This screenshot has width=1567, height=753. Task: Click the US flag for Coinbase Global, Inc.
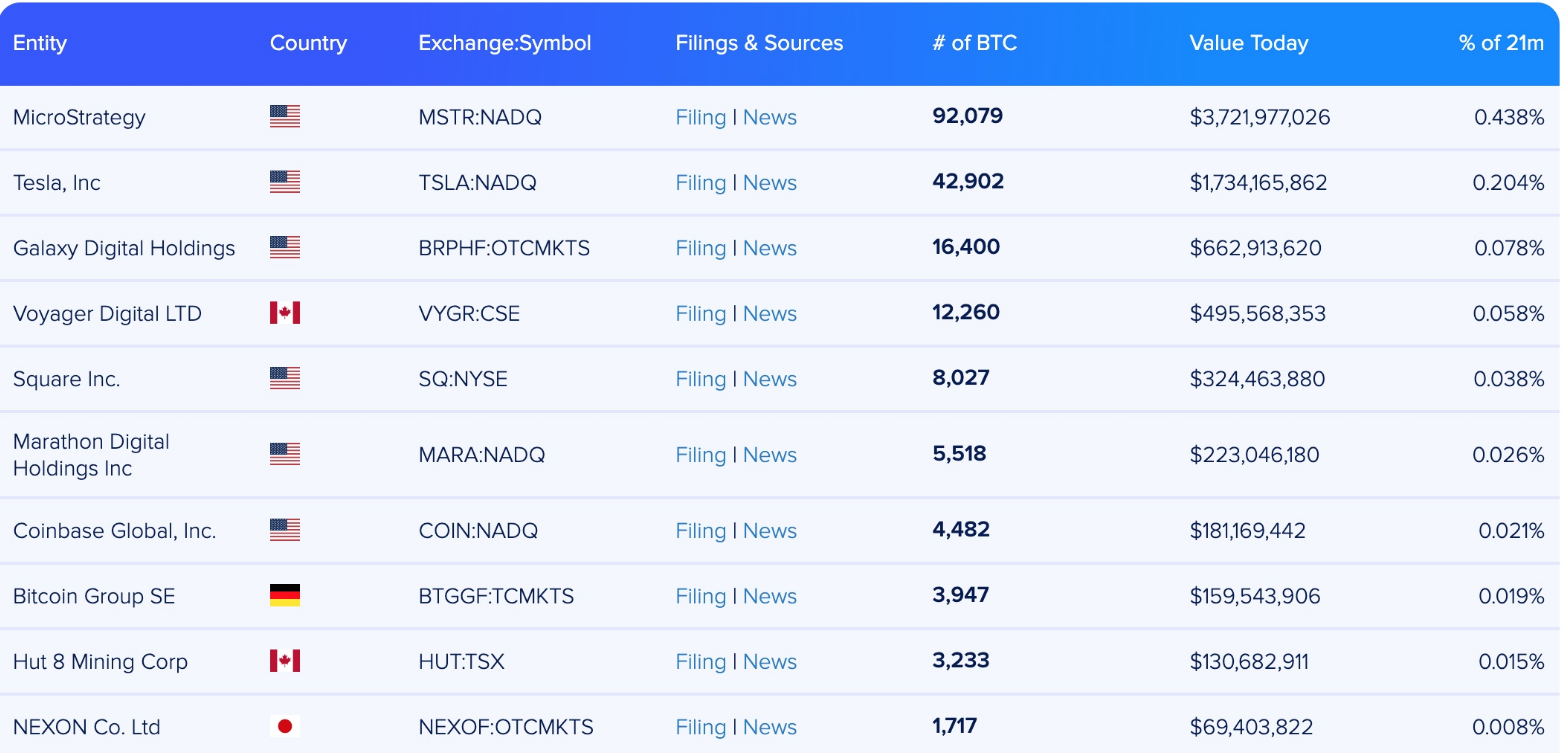[285, 530]
